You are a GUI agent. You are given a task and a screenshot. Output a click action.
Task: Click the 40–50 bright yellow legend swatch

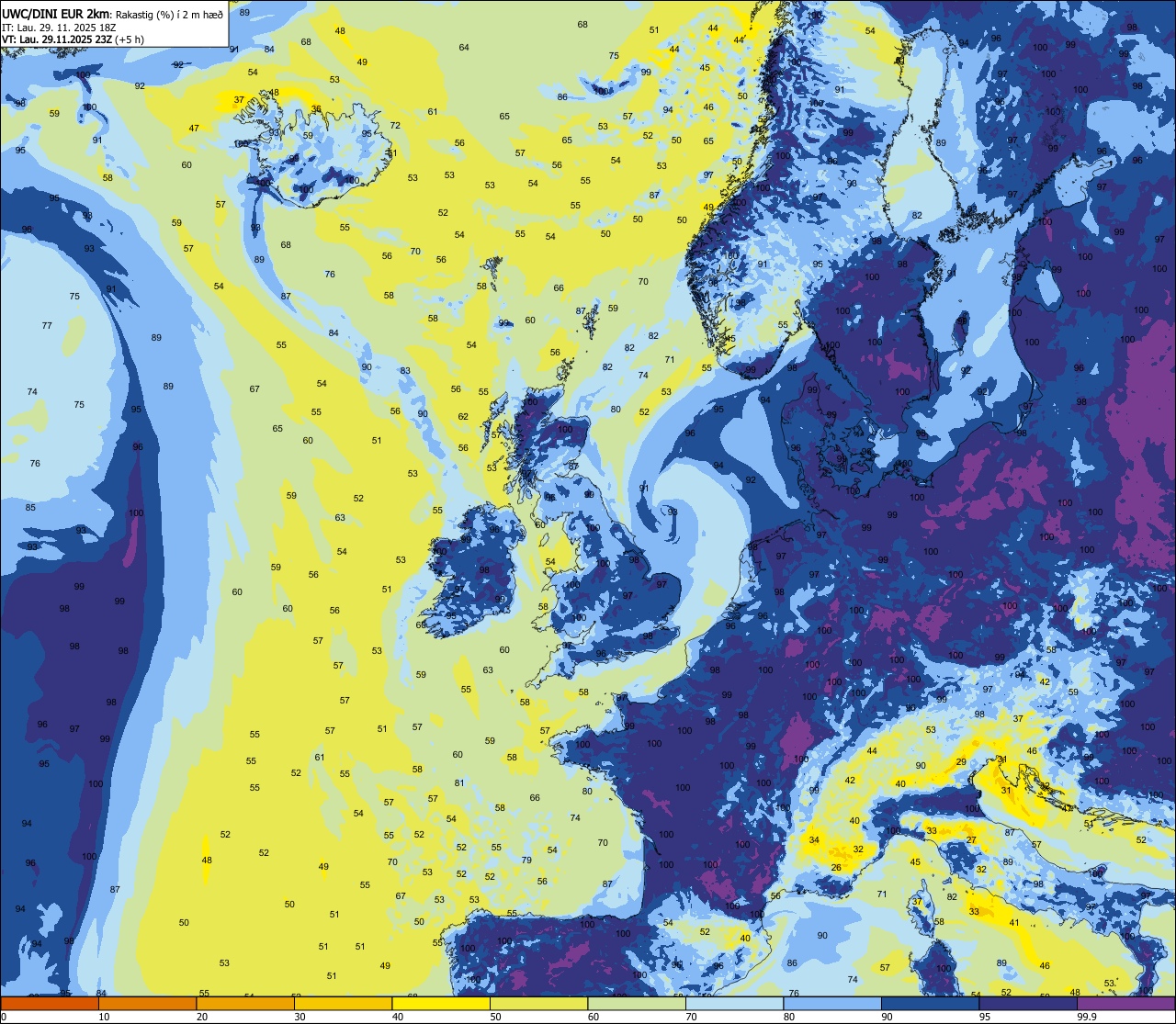[x=441, y=1003]
